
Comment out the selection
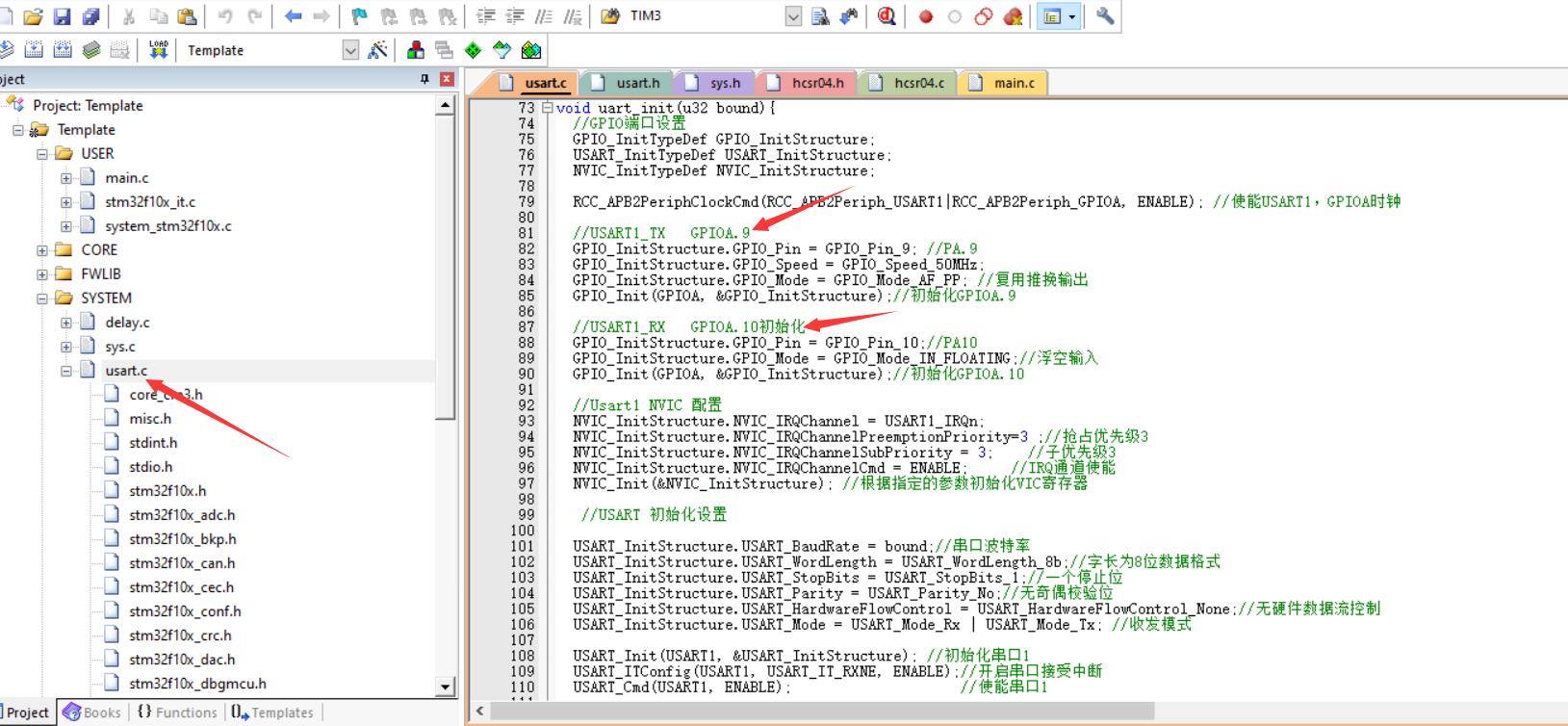pyautogui.click(x=544, y=16)
